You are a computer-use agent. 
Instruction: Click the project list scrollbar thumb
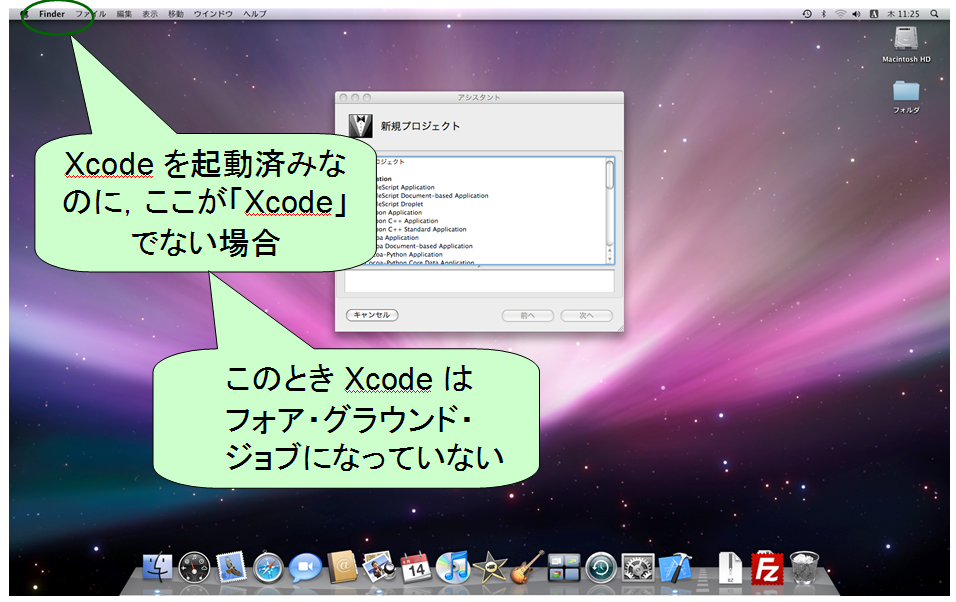[609, 174]
